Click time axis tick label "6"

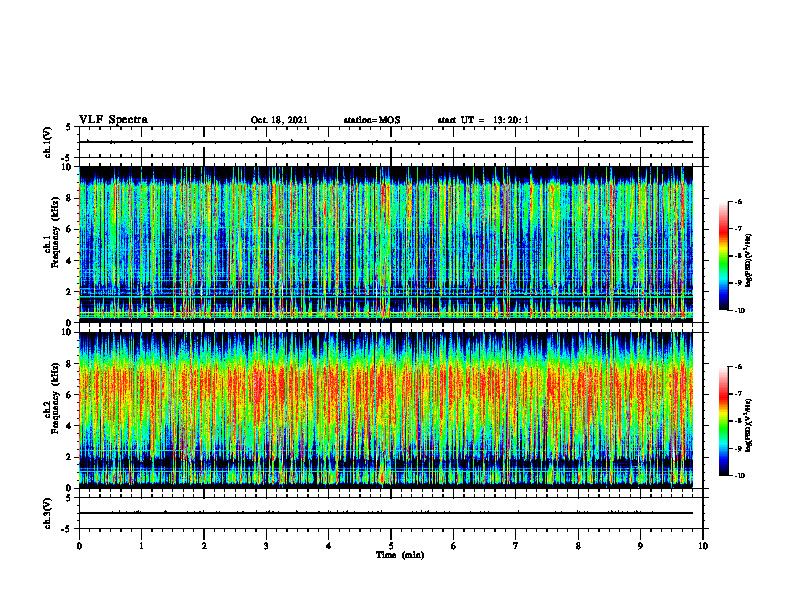(454, 546)
